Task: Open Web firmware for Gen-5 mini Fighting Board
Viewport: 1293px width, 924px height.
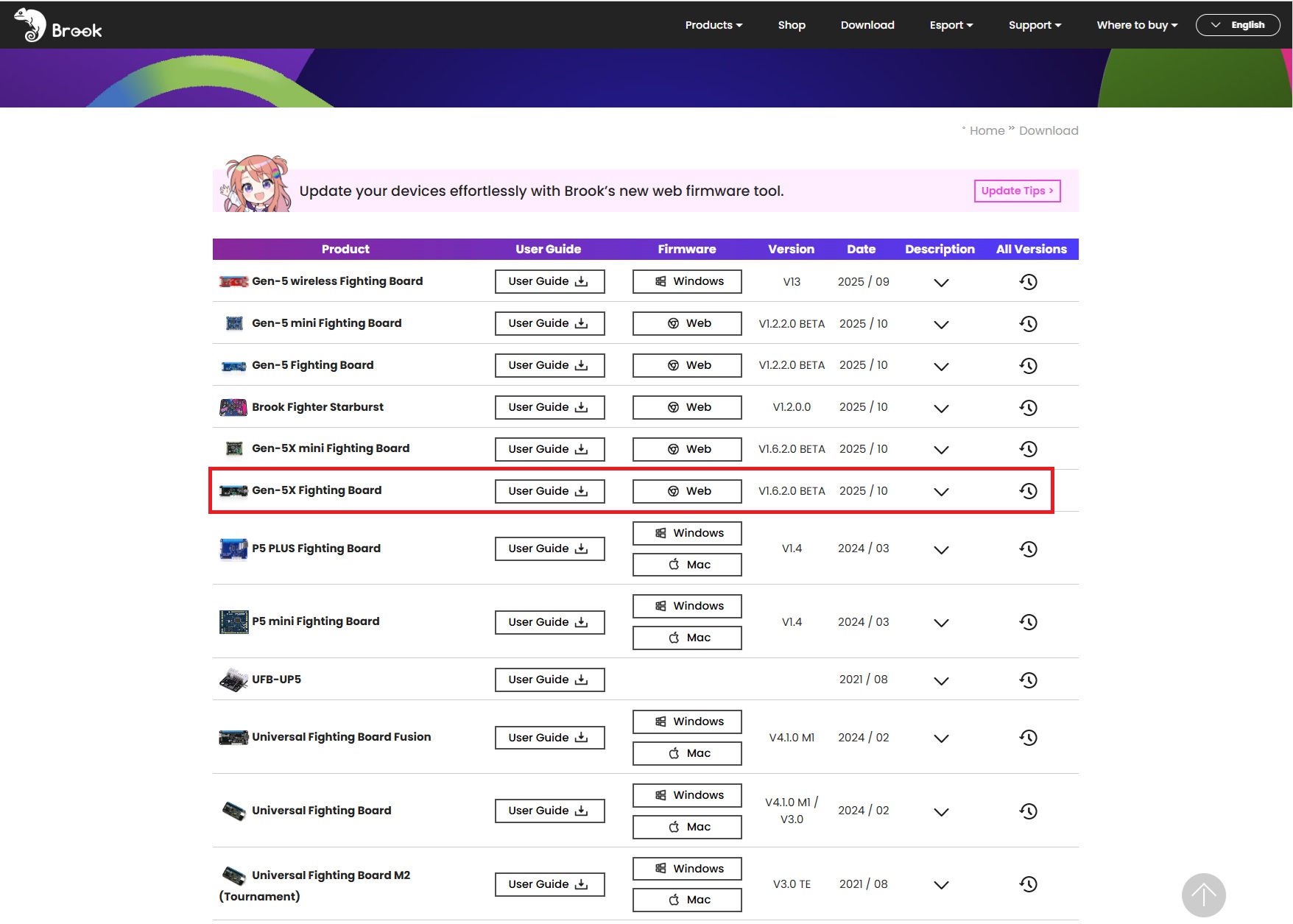Action: pos(687,323)
